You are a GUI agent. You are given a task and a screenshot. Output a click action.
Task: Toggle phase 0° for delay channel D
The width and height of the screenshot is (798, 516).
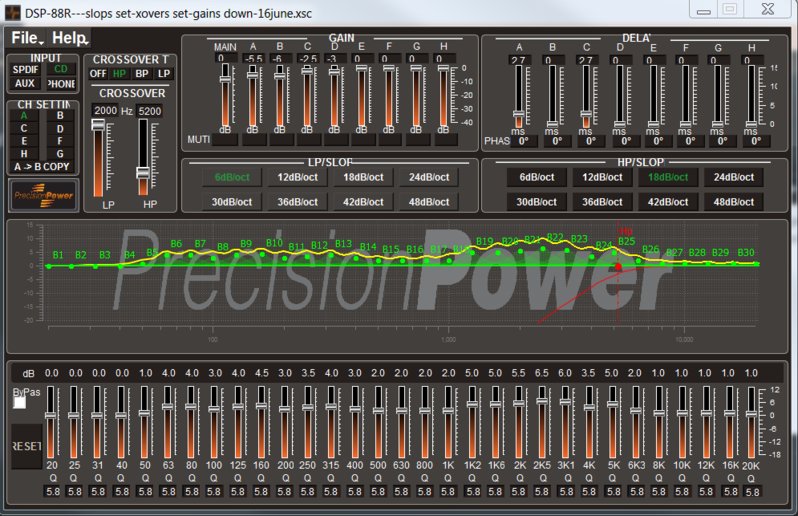point(626,141)
